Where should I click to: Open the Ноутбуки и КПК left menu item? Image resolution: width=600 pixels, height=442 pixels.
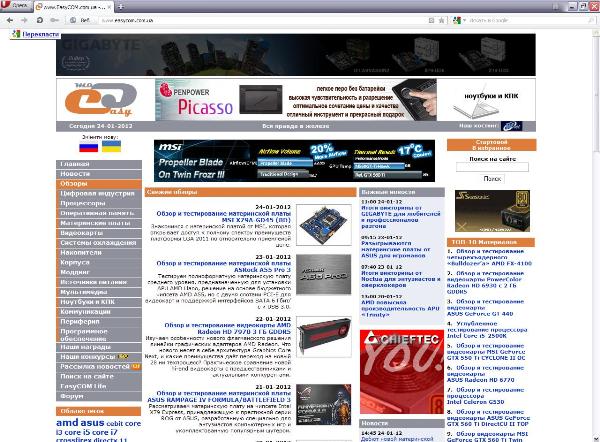tap(99, 302)
